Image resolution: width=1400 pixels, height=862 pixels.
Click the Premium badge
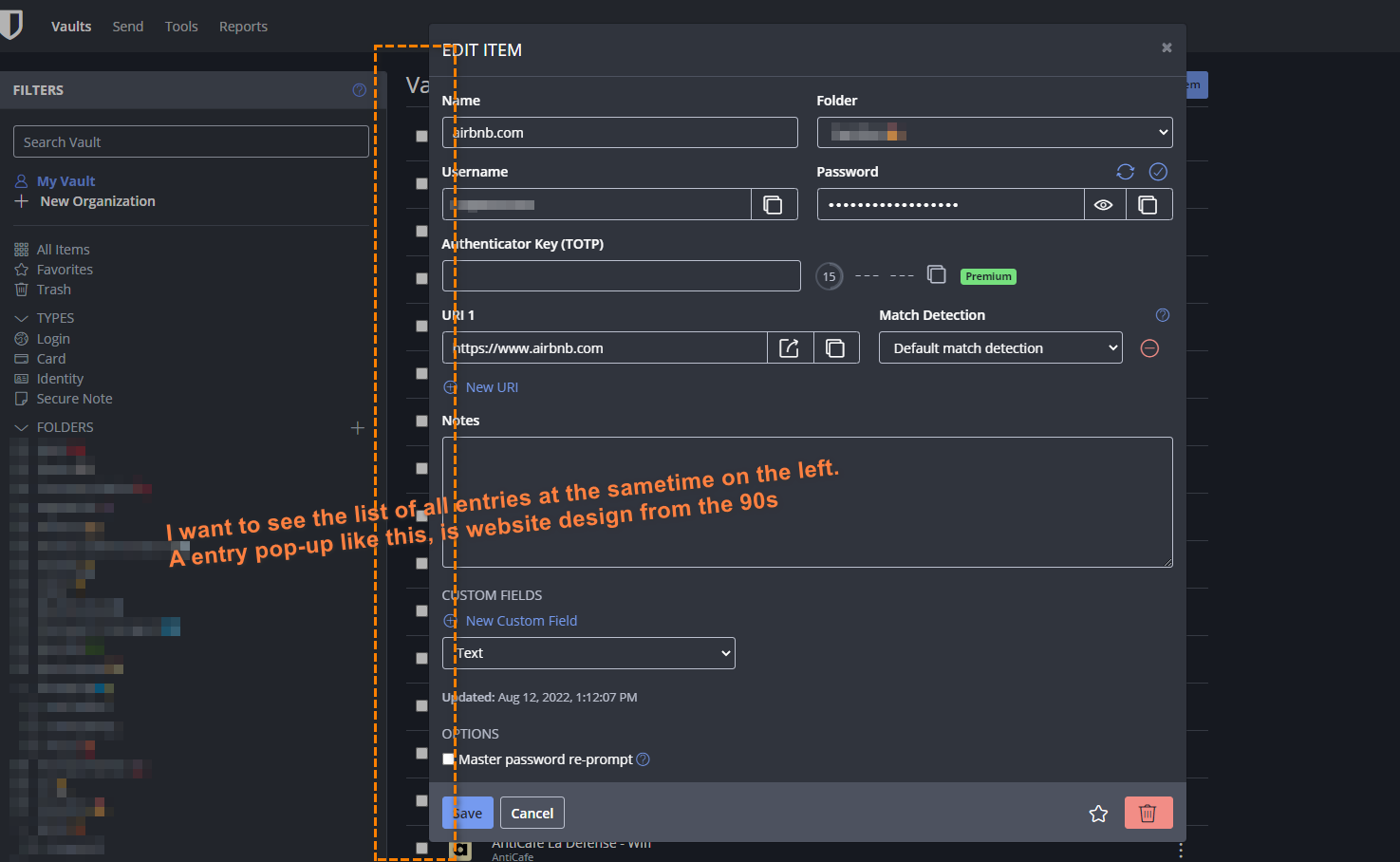click(989, 276)
